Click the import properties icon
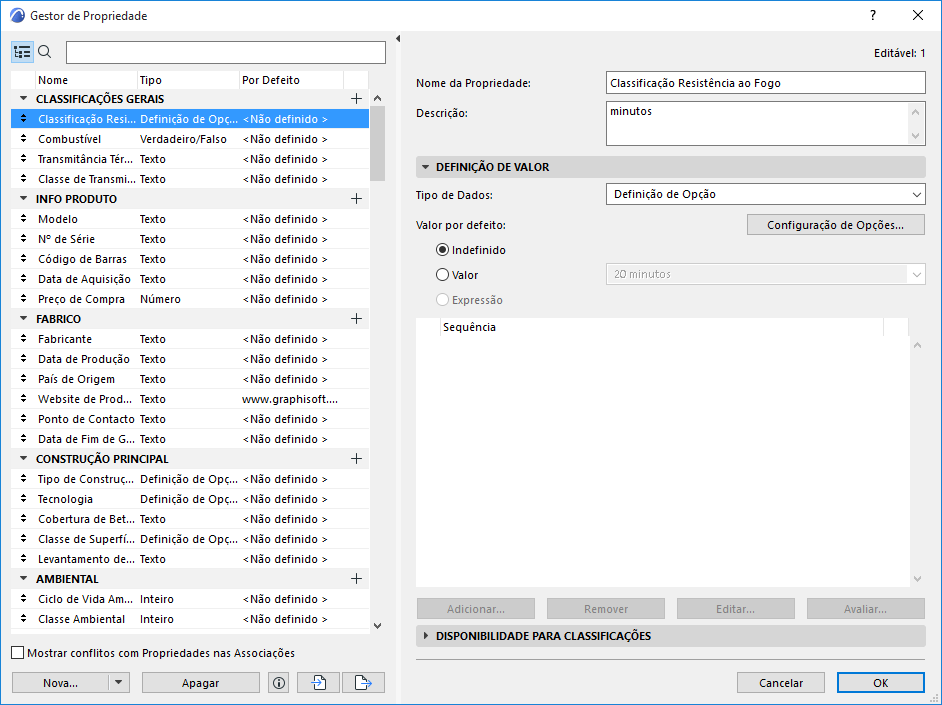Image resolution: width=942 pixels, height=705 pixels. [318, 683]
